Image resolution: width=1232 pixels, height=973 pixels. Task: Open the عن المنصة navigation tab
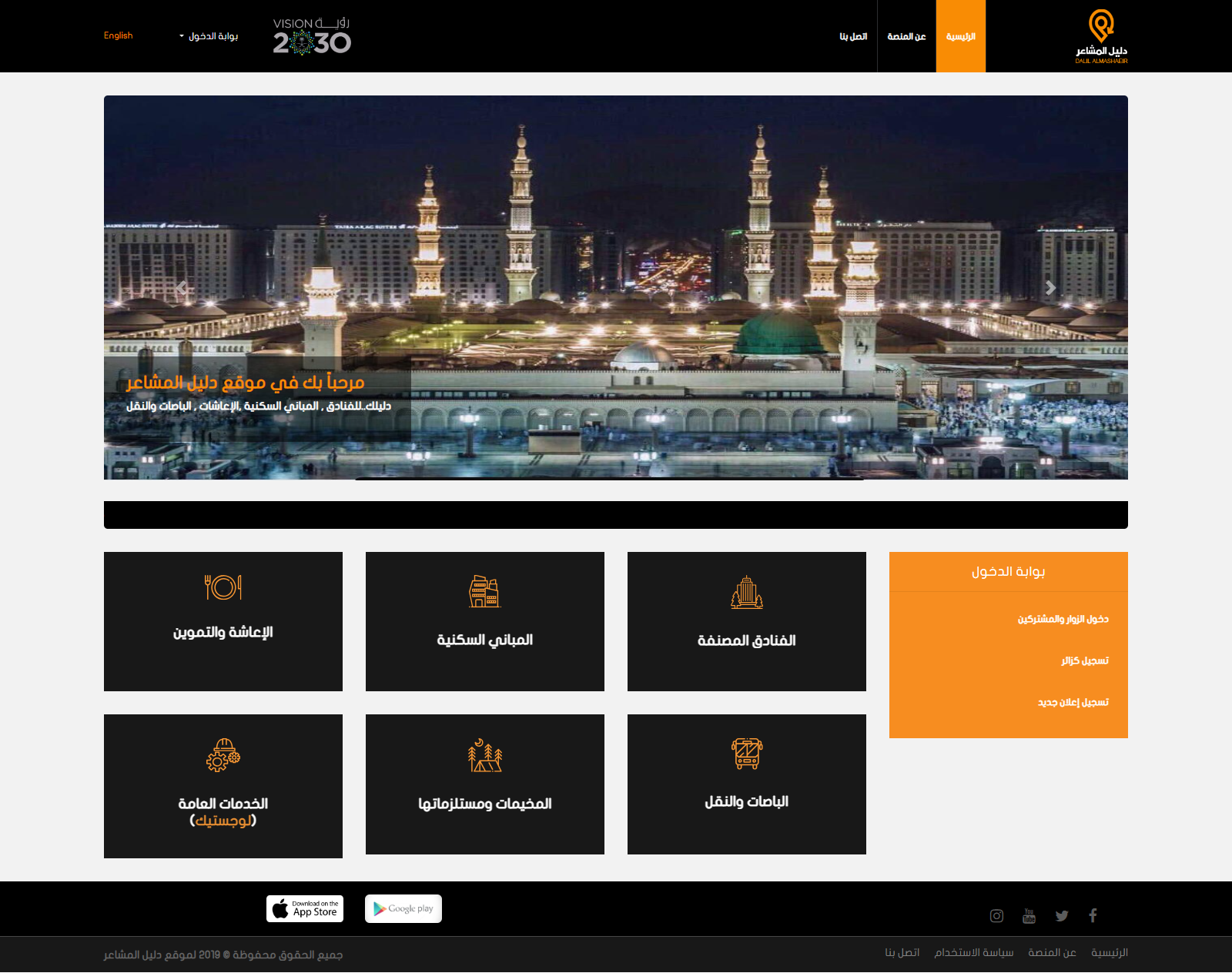pos(906,36)
